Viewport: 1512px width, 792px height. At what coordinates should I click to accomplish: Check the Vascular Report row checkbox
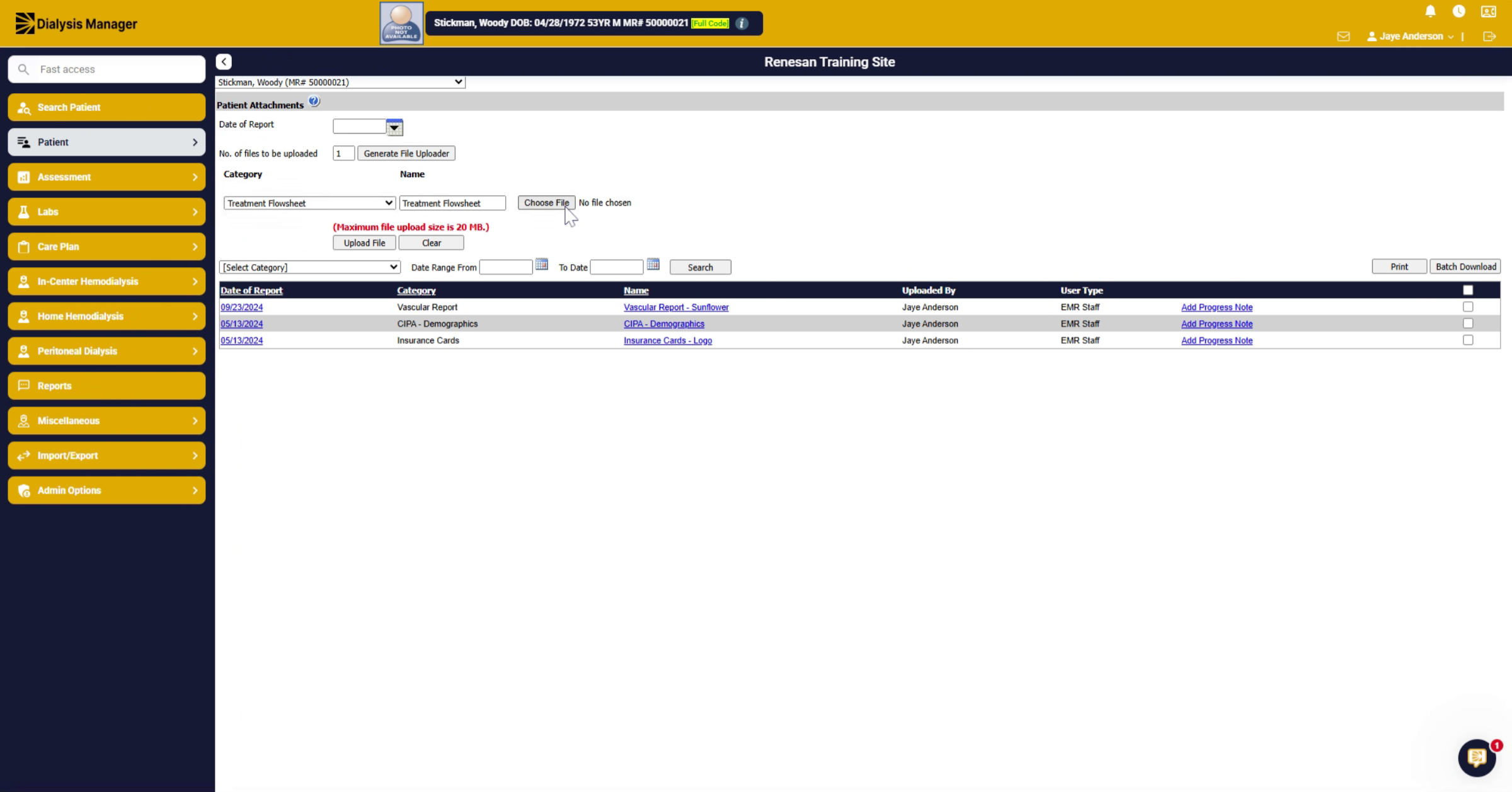point(1468,307)
